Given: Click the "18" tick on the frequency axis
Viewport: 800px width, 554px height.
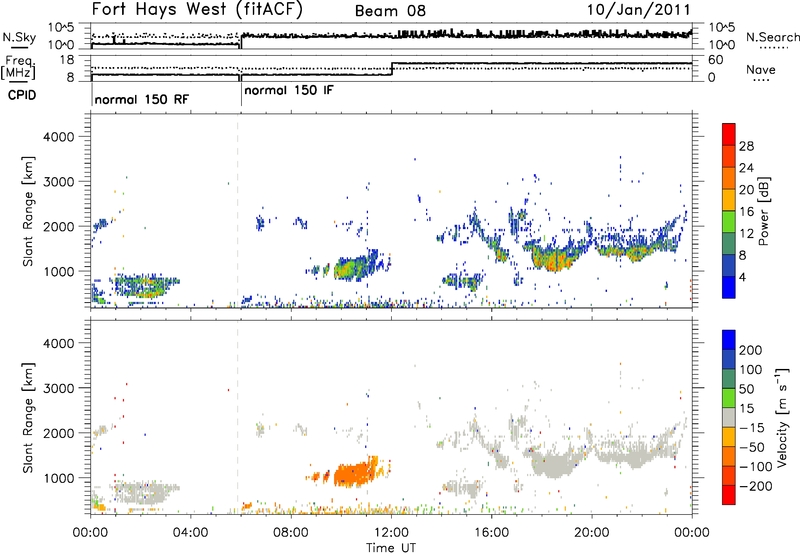Looking at the screenshot, I should [x=67, y=60].
